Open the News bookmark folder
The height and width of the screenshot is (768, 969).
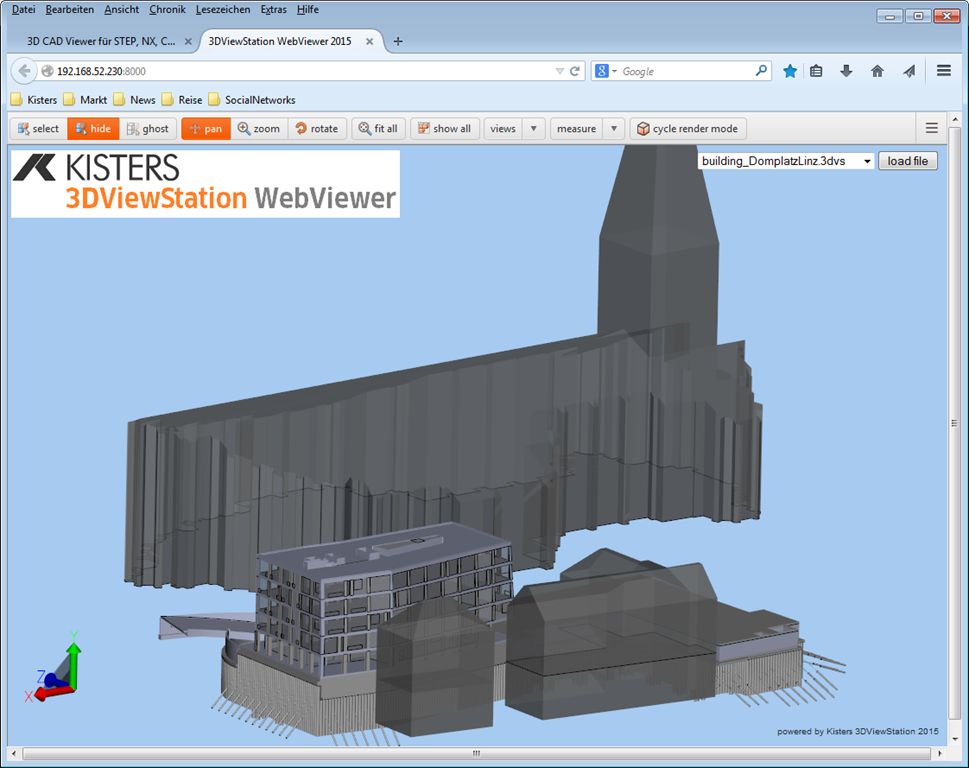135,99
